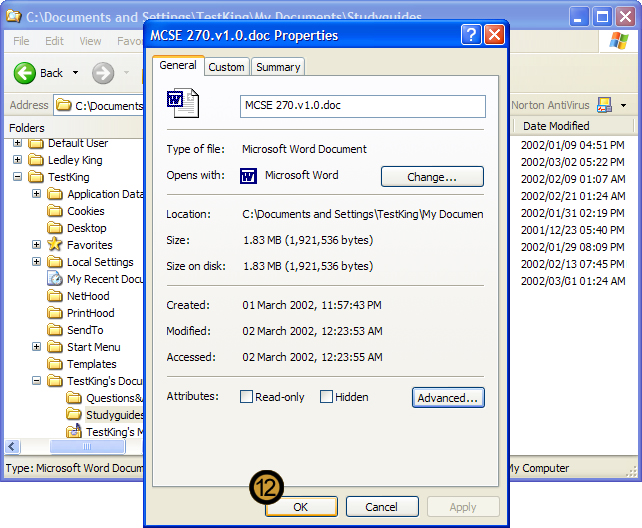Click the Favorites star folder icon
Viewport: 642px width, 528px height.
[54, 245]
